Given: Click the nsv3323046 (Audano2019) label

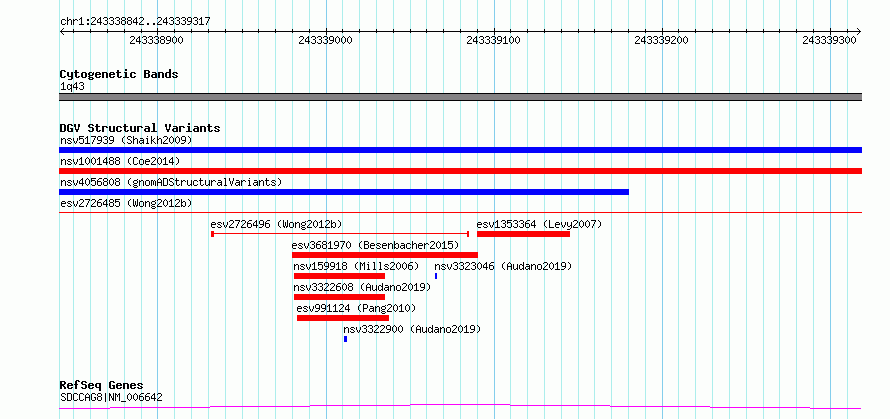Looking at the screenshot, I should pos(503,266).
